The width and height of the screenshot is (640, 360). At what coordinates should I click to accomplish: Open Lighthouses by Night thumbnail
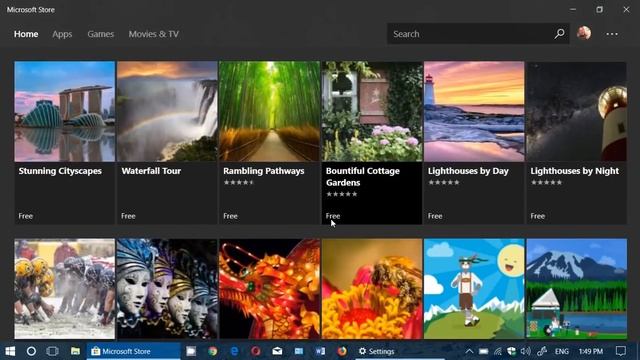point(576,111)
